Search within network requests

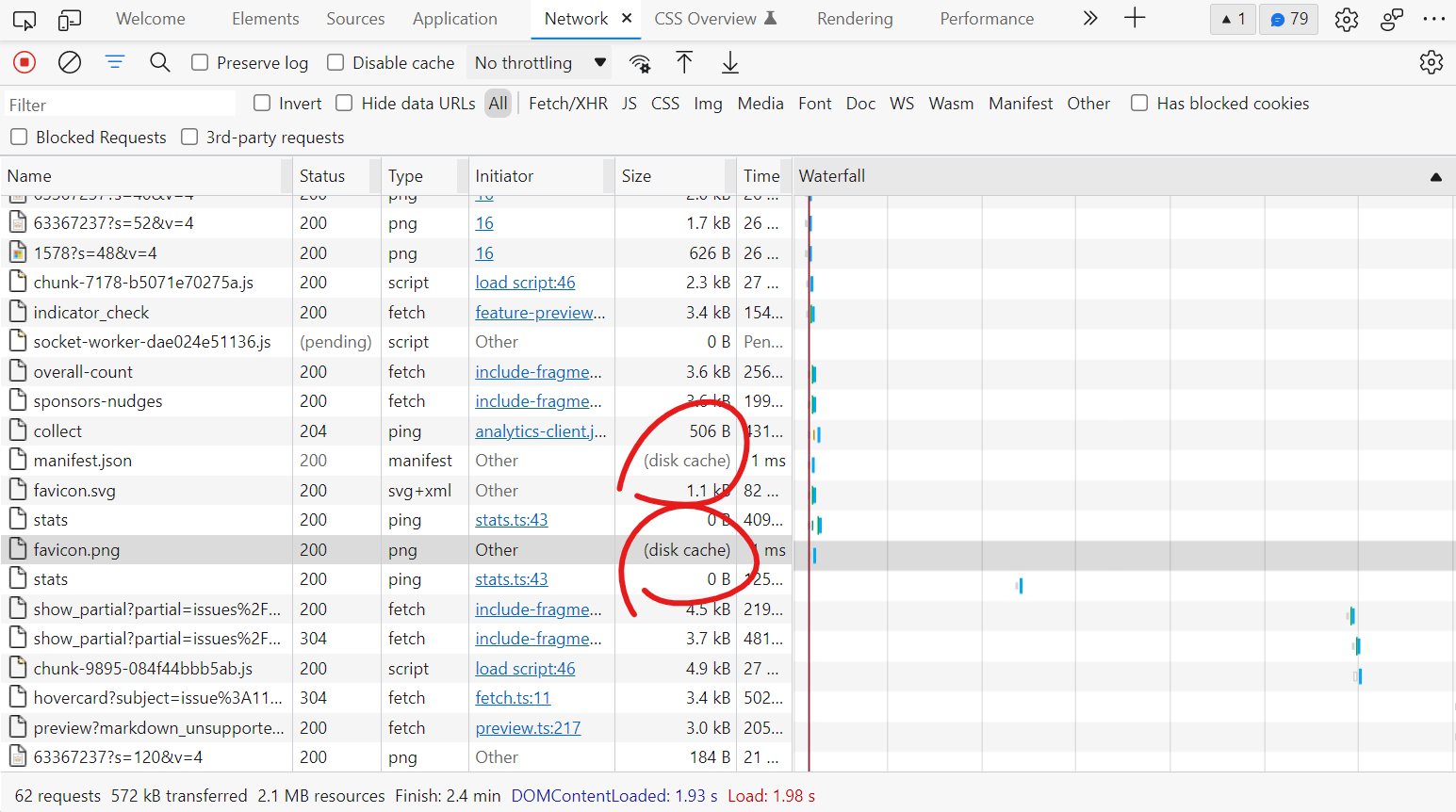(160, 62)
